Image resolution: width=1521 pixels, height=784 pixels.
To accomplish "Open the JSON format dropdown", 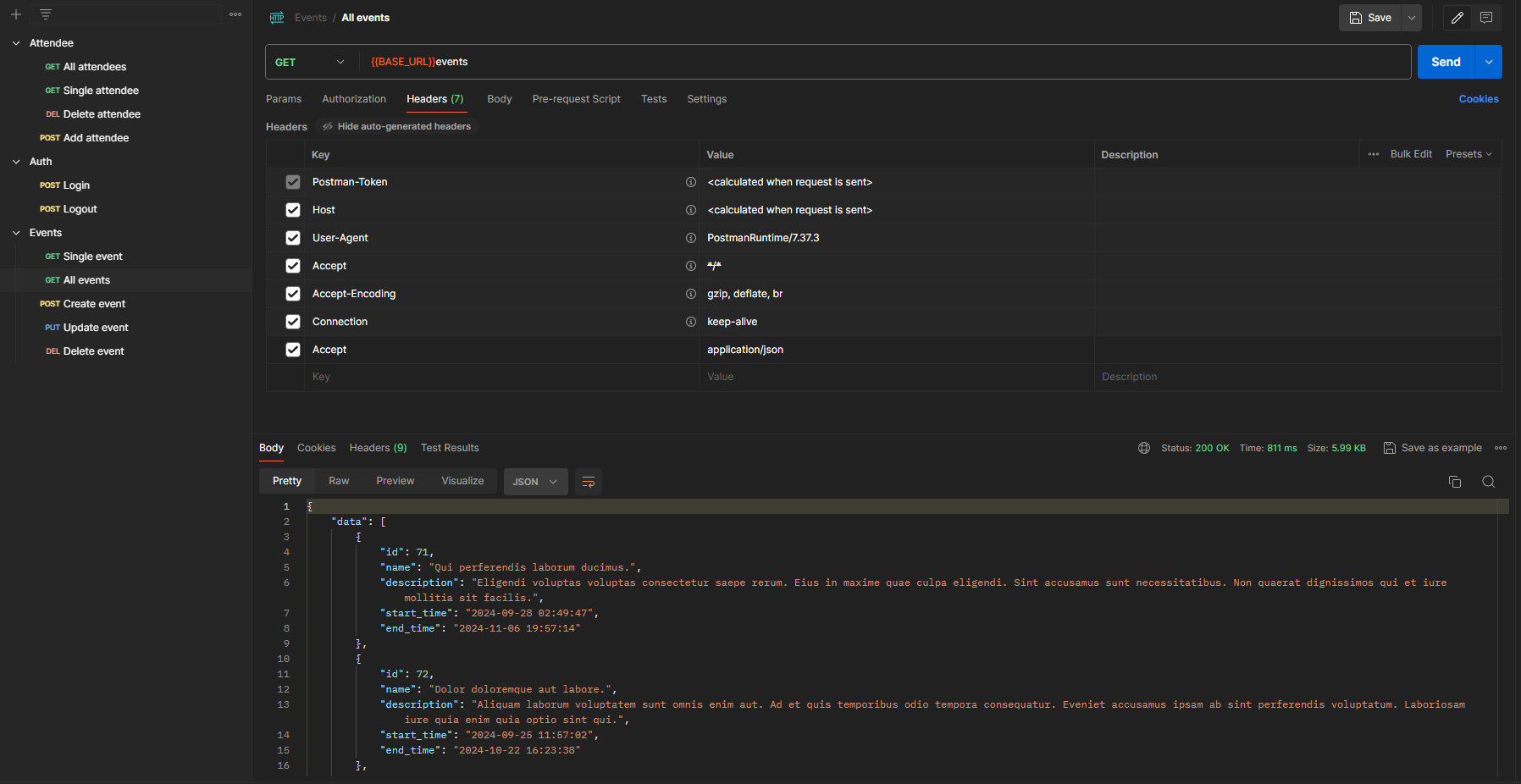I will [x=535, y=482].
